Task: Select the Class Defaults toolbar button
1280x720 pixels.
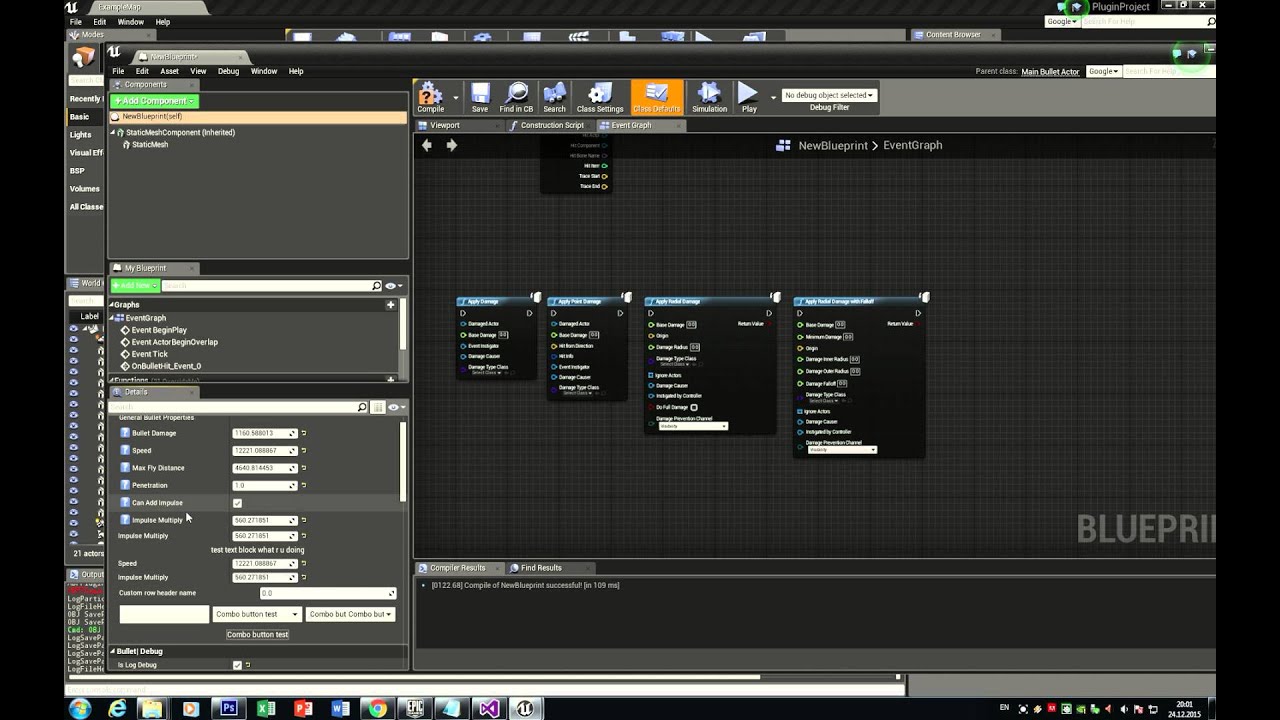Action: [657, 97]
